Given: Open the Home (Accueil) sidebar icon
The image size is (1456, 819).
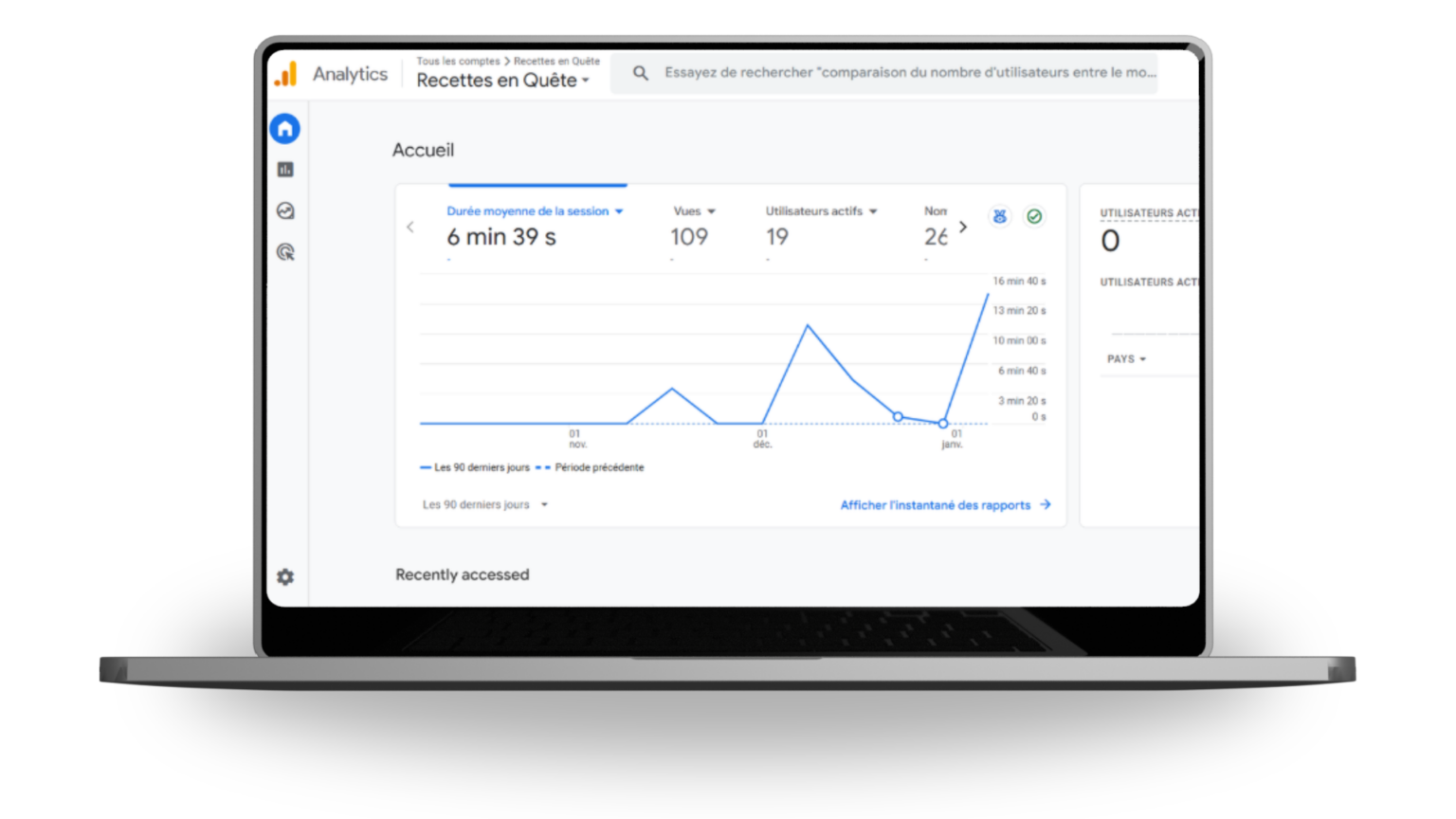Looking at the screenshot, I should pyautogui.click(x=285, y=129).
